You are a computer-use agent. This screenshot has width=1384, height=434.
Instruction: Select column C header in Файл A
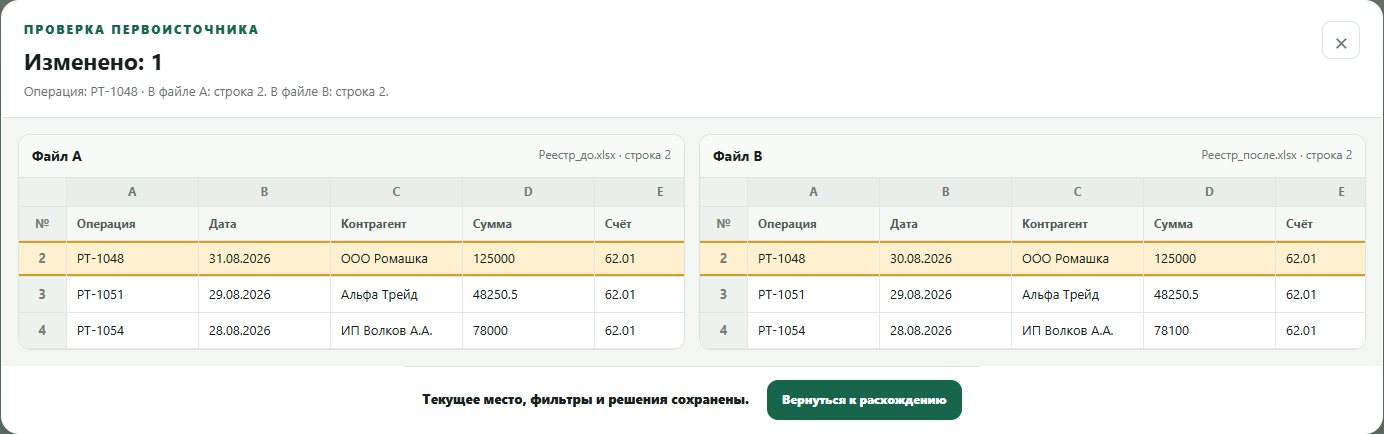click(396, 191)
